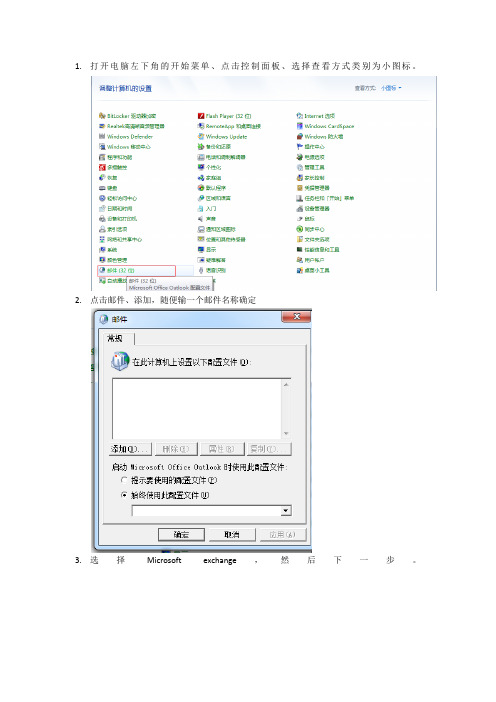Click the 属性 (Properties) button in Mail dialog
This screenshot has width=496, height=702.
[x=222, y=449]
